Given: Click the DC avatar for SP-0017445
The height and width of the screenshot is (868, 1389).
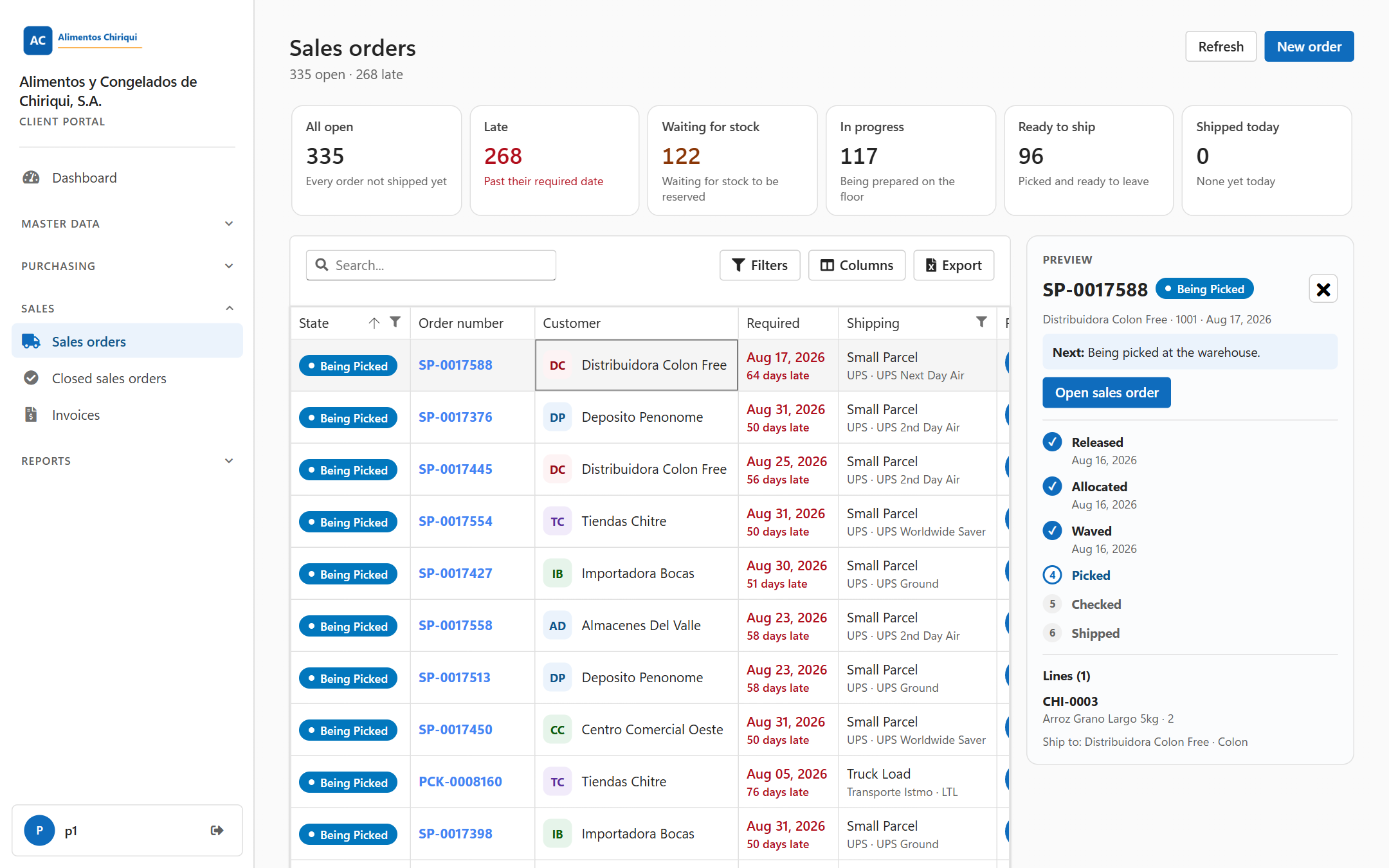Looking at the screenshot, I should (558, 469).
